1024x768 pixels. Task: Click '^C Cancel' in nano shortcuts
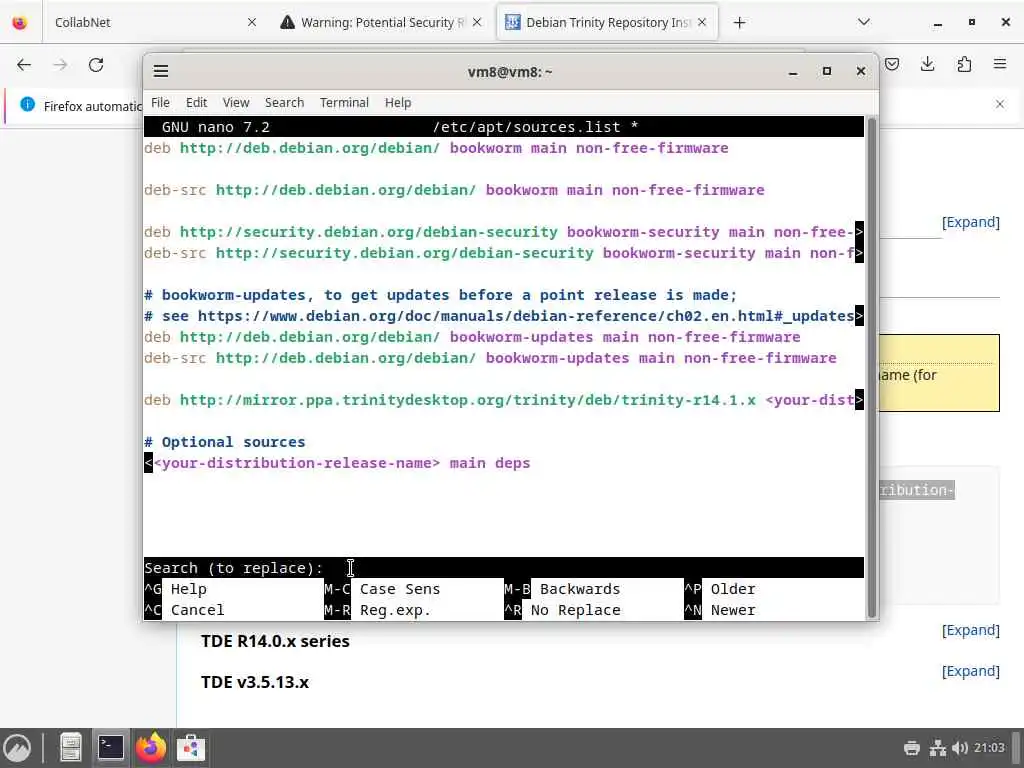click(184, 610)
